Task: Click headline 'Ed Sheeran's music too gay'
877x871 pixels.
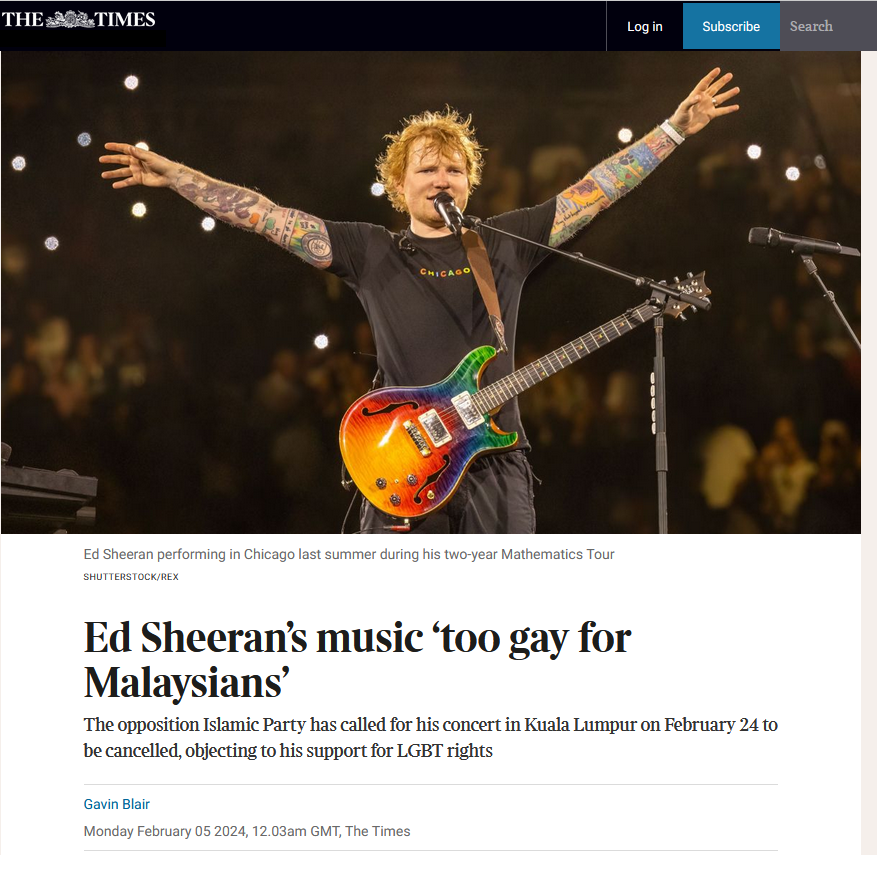Action: coord(357,660)
